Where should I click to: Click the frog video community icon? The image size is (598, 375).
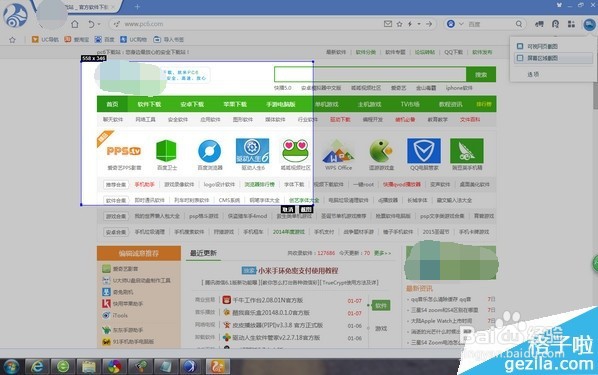coord(295,151)
